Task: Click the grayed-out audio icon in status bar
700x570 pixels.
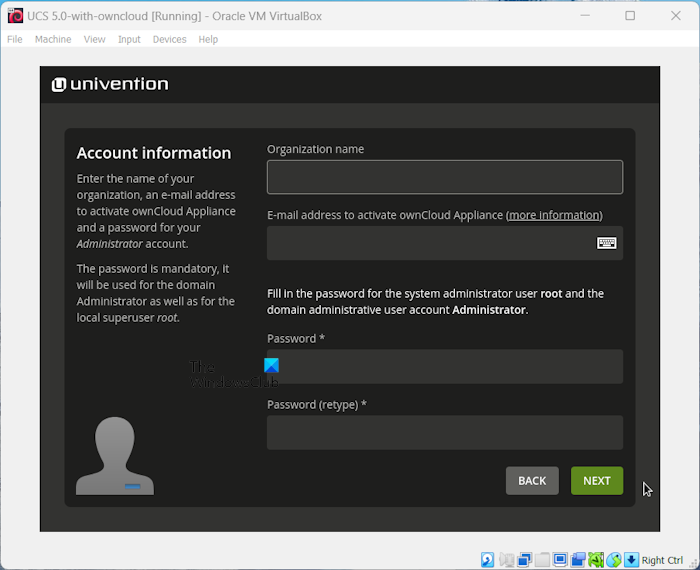Action: click(506, 560)
